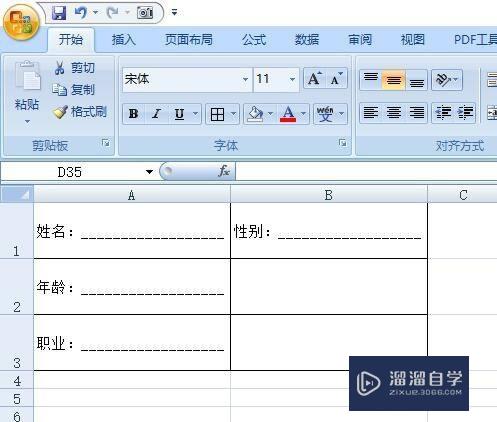Image resolution: width=497 pixels, height=422 pixels.
Task: Select the cell containing 年龄：
Action: coord(132,287)
